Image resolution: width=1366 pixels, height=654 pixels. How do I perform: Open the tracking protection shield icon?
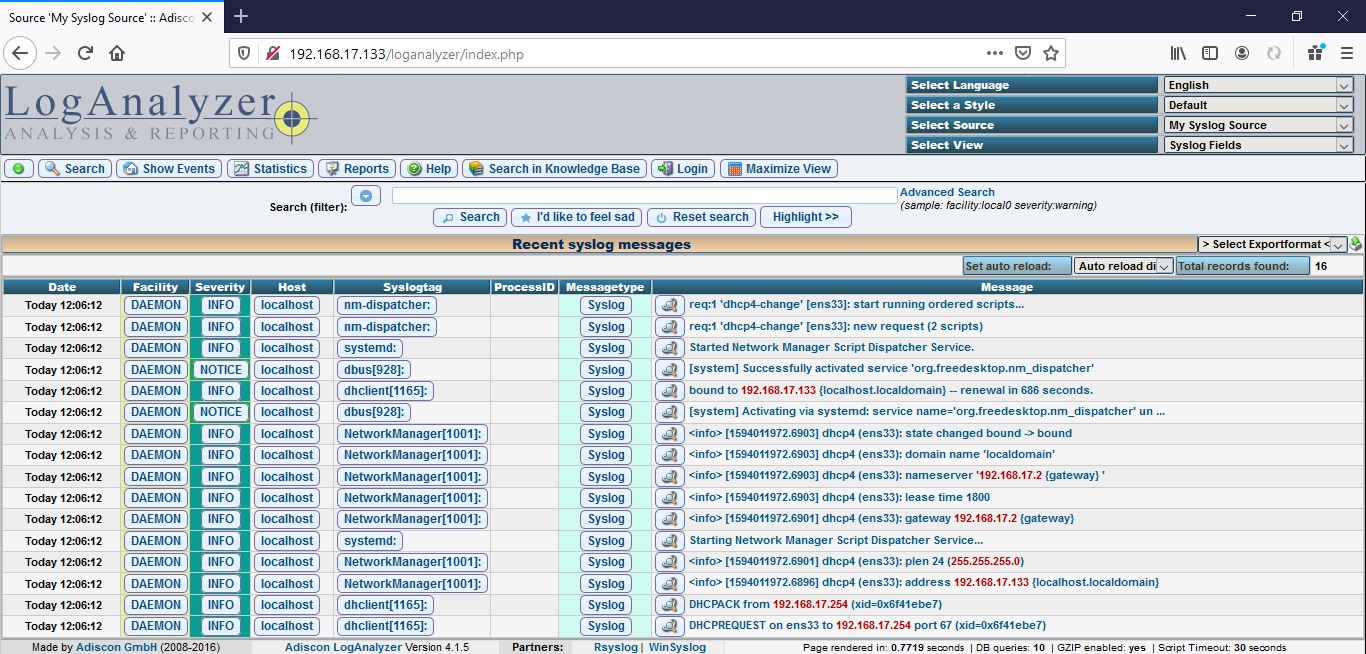[244, 54]
